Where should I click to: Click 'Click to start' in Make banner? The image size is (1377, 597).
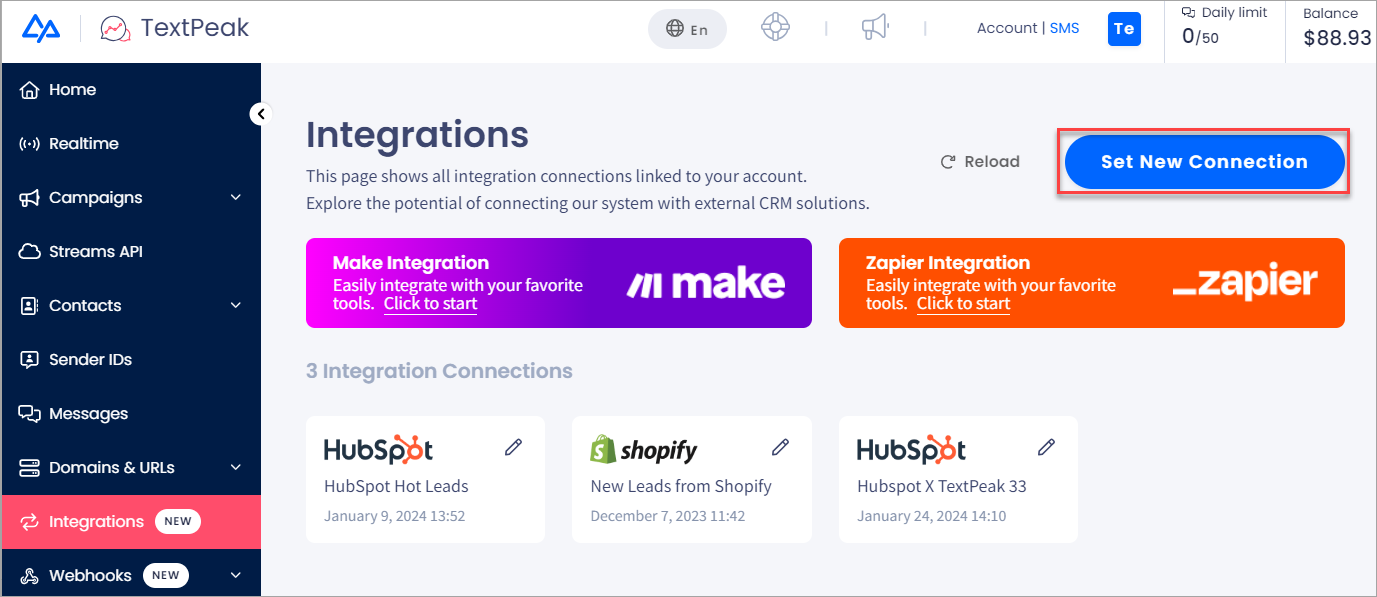click(430, 304)
